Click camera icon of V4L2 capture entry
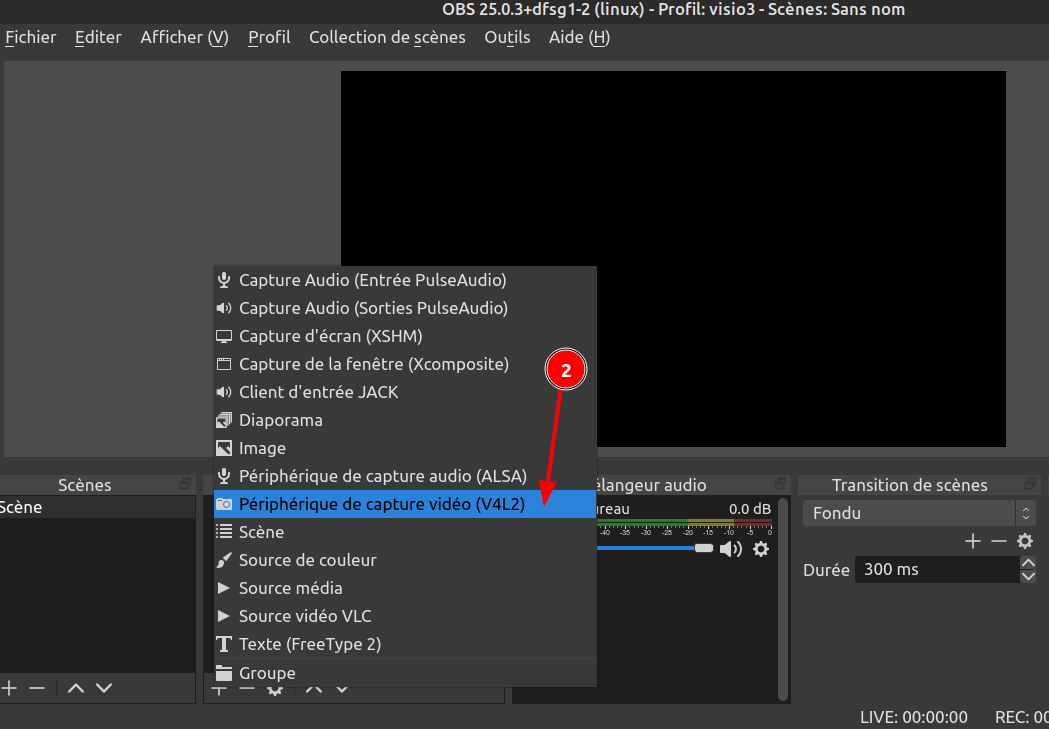The width and height of the screenshot is (1049, 729). point(224,504)
